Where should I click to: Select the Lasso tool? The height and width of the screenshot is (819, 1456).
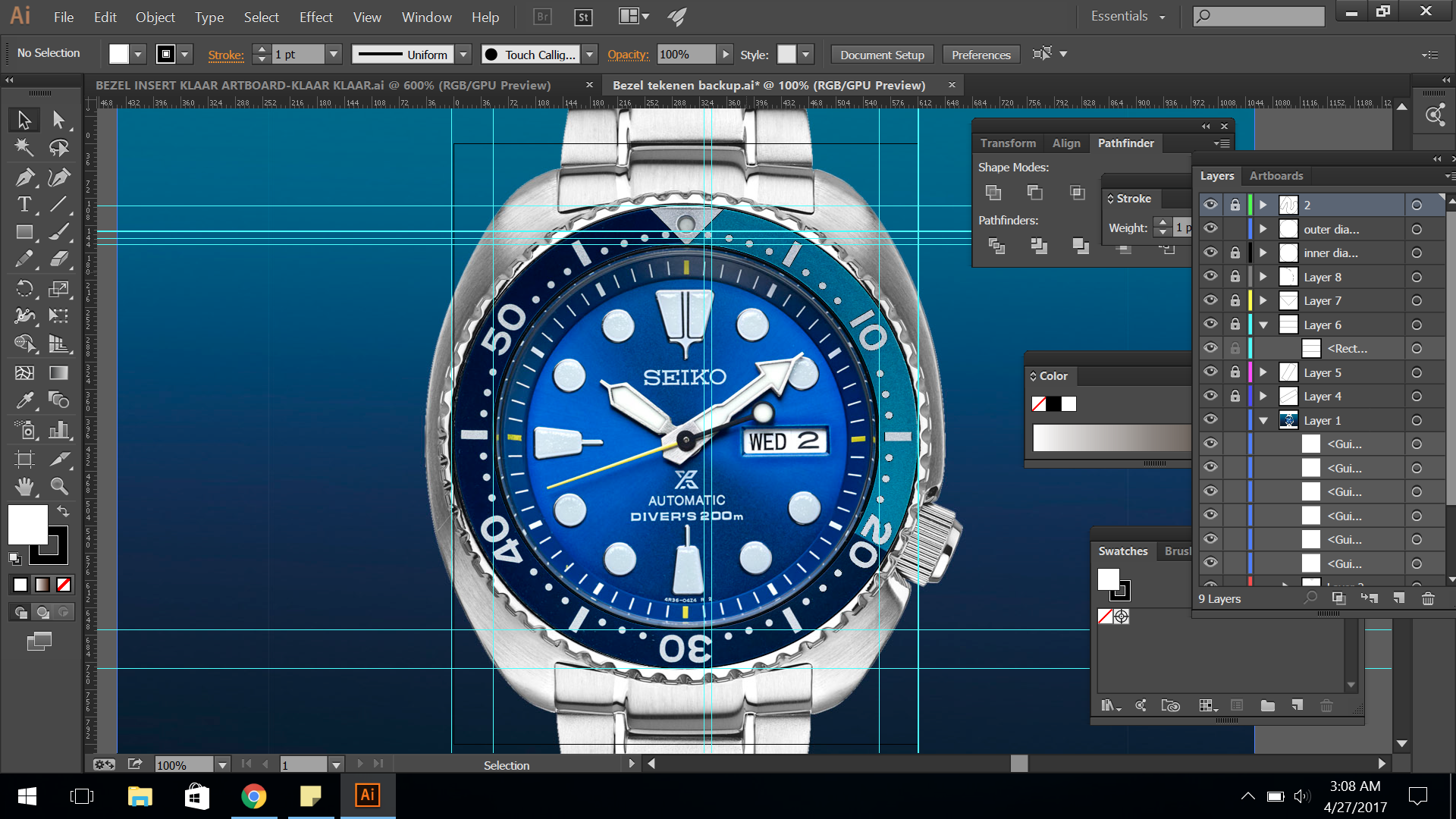[58, 147]
